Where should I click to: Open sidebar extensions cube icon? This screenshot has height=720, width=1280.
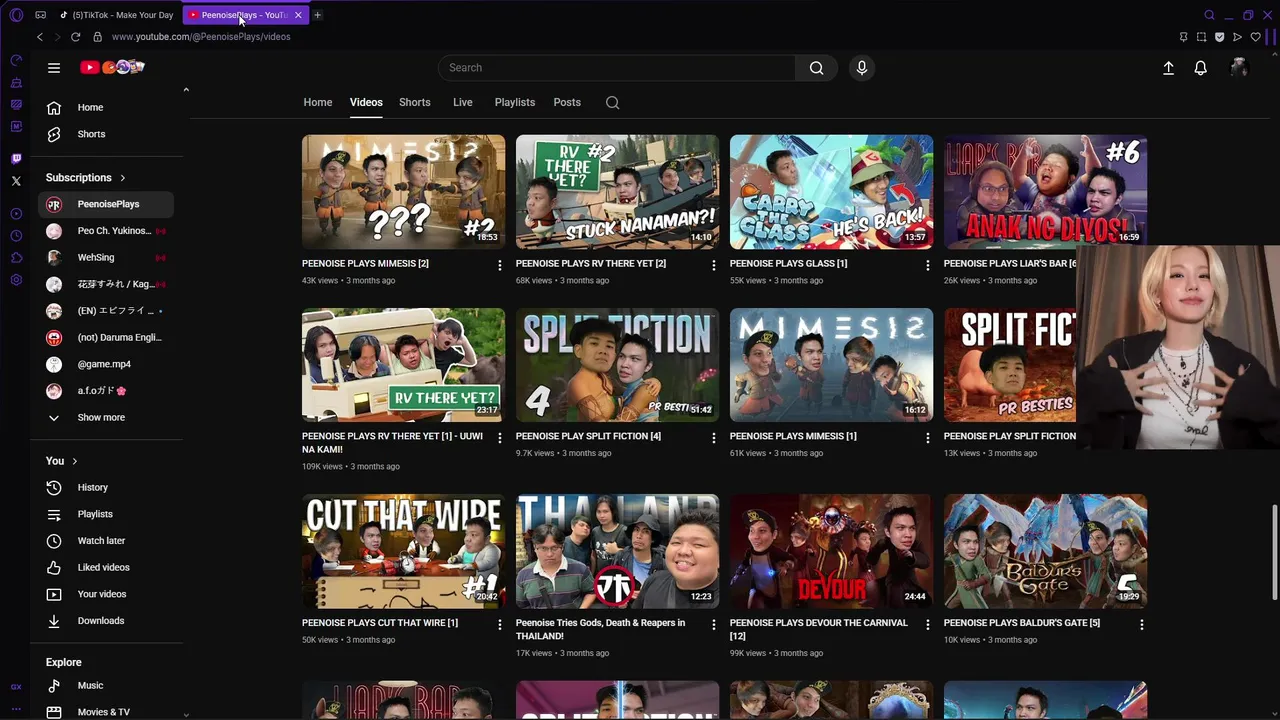tap(16, 258)
